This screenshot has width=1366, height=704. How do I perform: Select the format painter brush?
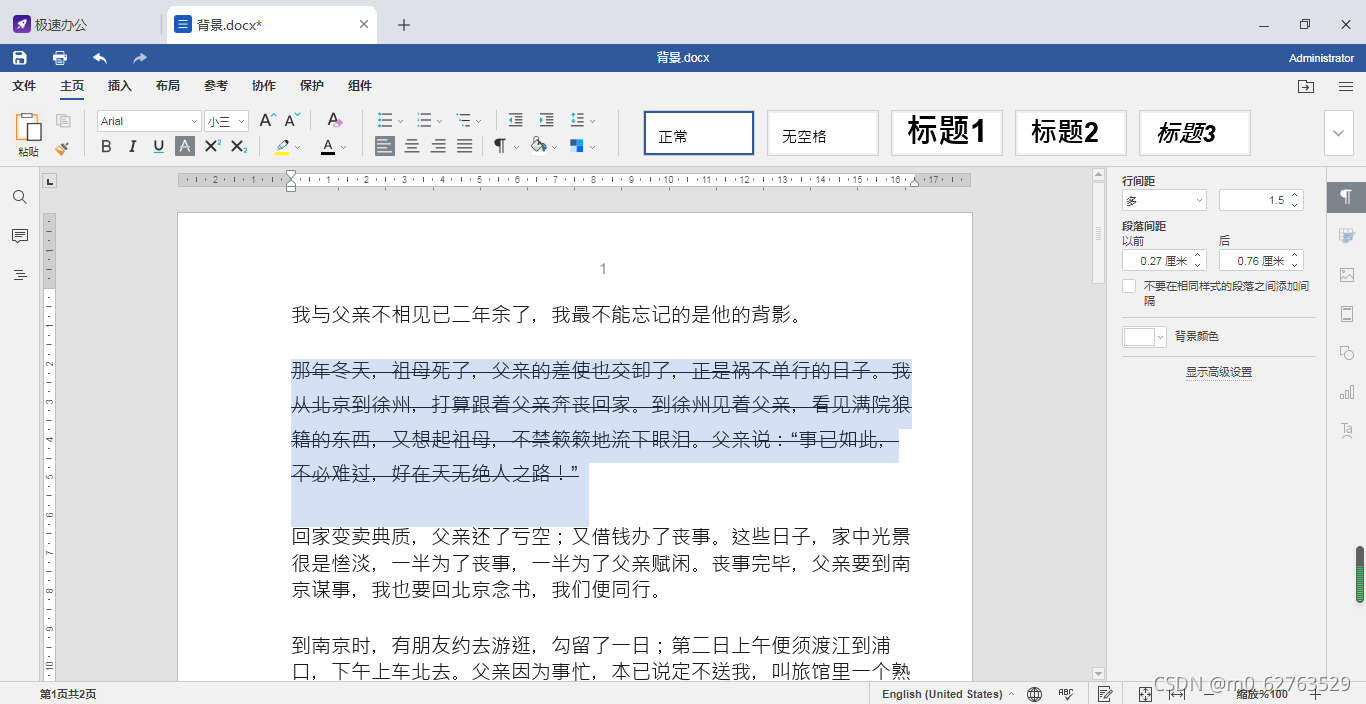(x=63, y=147)
